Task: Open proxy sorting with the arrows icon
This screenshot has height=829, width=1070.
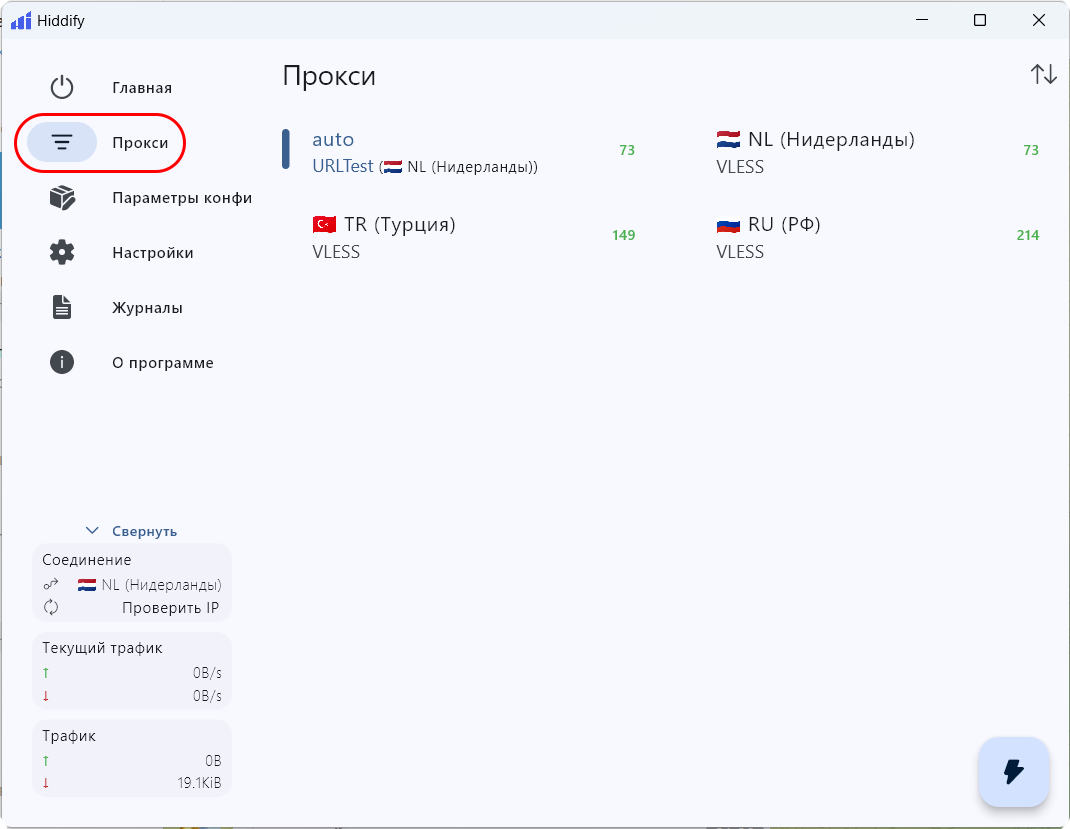Action: coord(1043,74)
